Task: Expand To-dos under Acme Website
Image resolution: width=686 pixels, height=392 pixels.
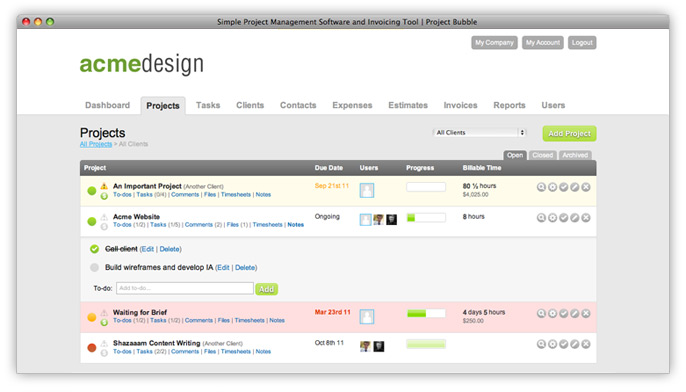Action: [122, 225]
